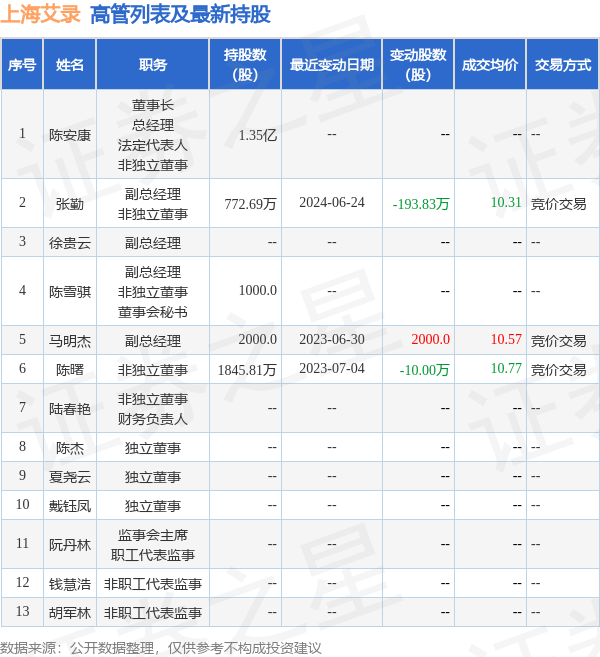The image size is (600, 657).
Task: Click row number 10
Action: pyautogui.click(x=22, y=504)
